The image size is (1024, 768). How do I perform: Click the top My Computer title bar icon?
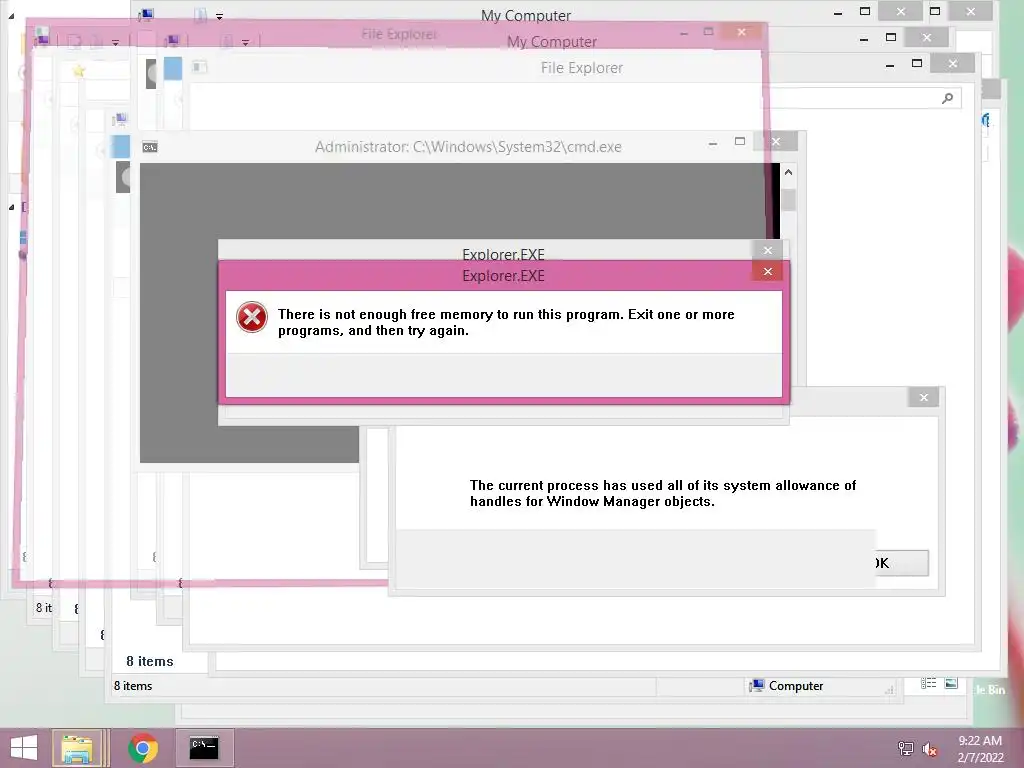146,15
